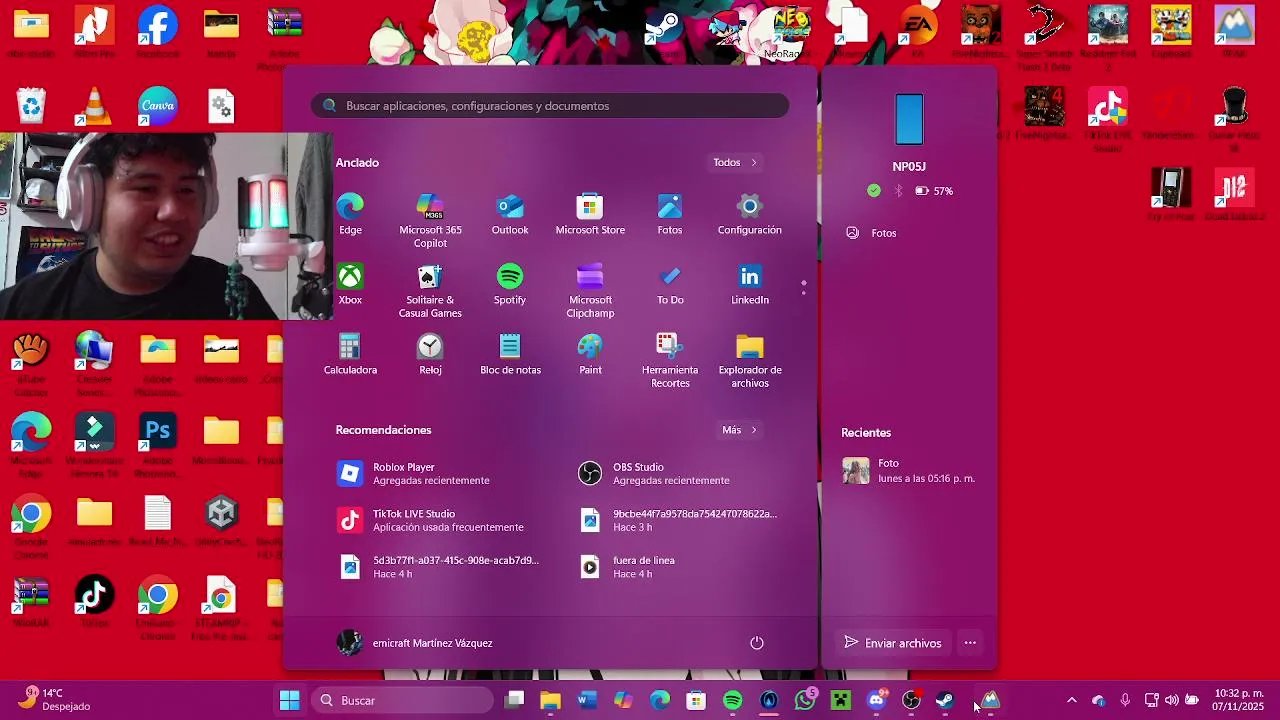Launch Spotify from pinned apps

point(510,285)
